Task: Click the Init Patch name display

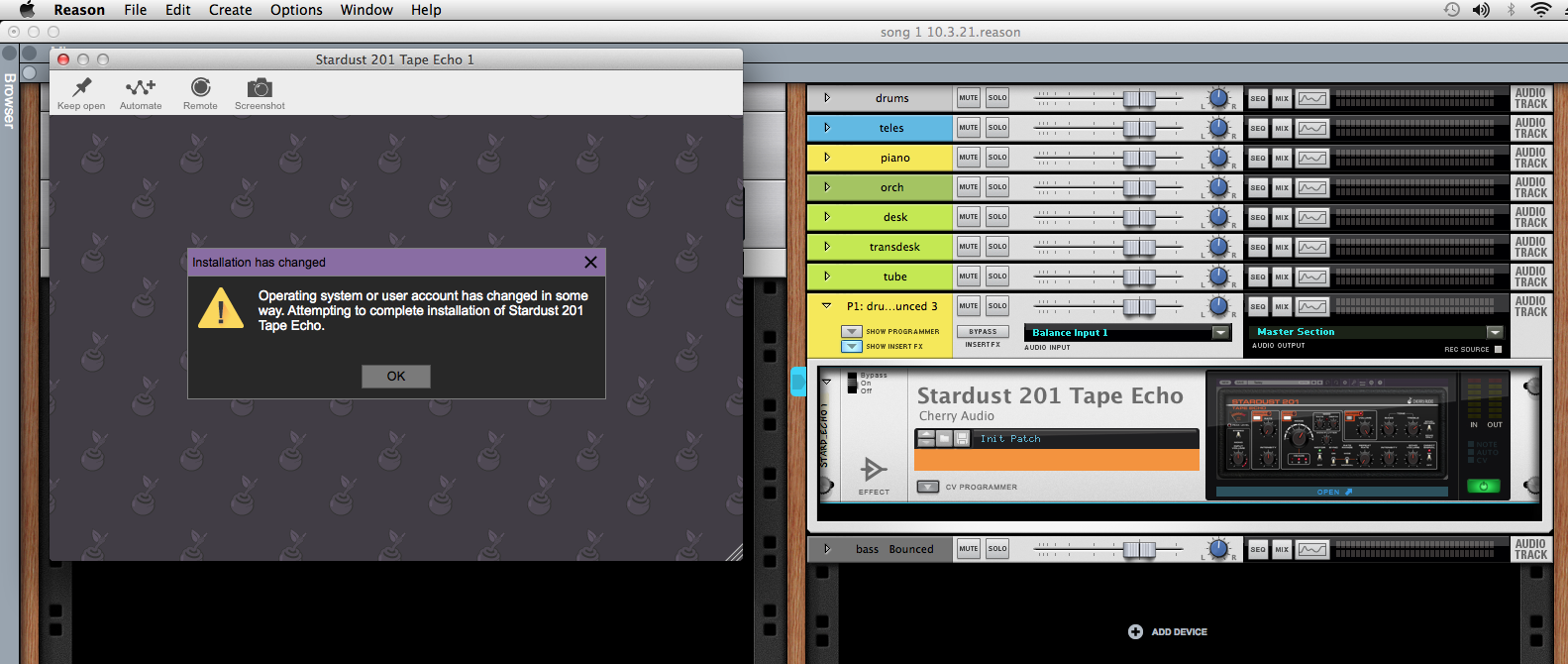Action: coord(1086,438)
